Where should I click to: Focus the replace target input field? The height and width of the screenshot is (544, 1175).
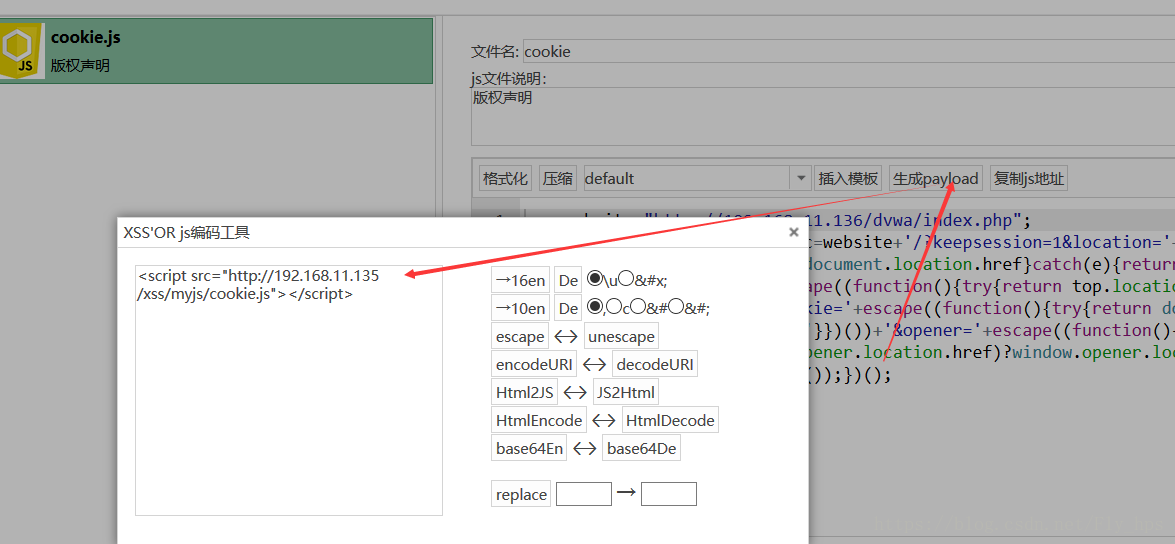668,494
